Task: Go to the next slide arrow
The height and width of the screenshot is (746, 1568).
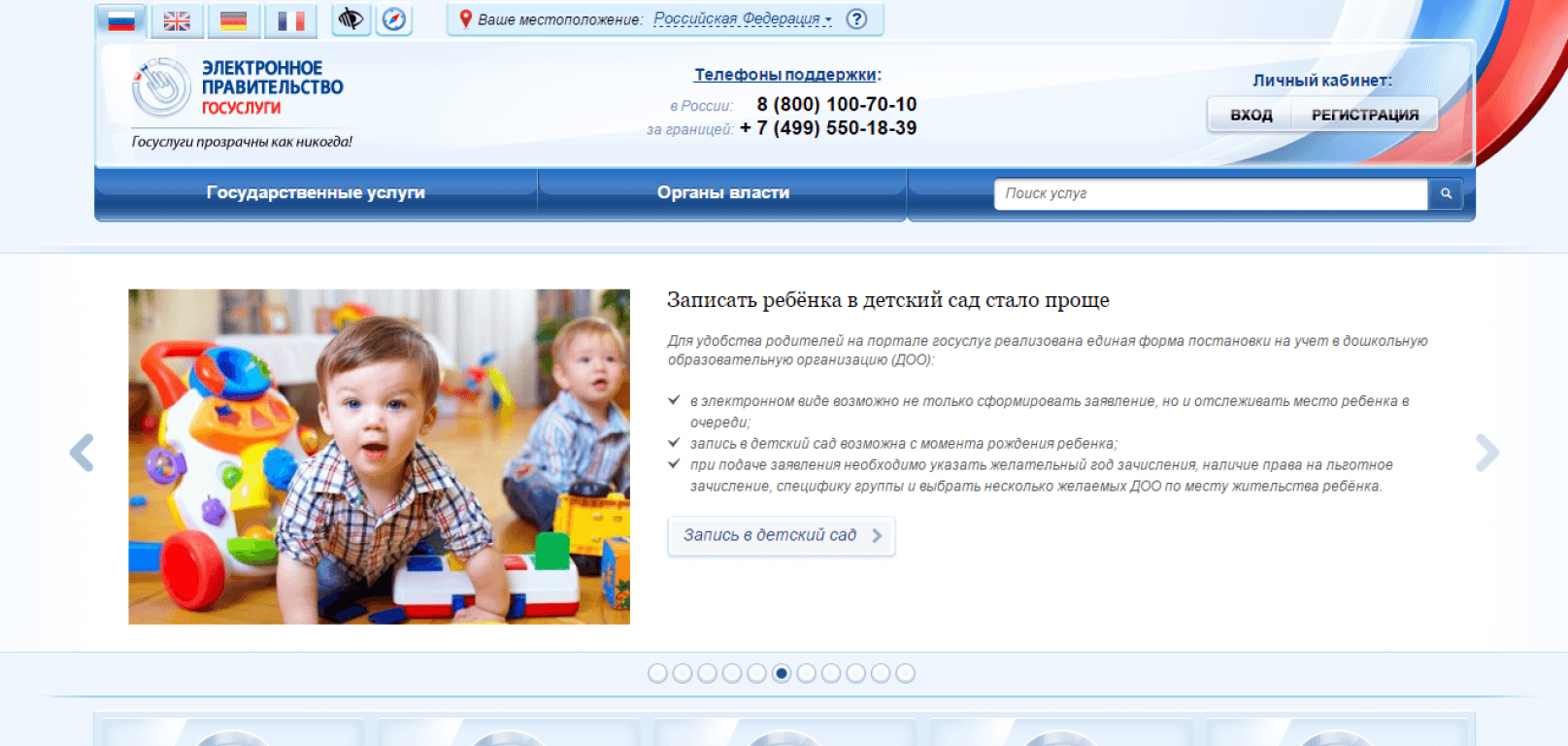Action: [1486, 453]
